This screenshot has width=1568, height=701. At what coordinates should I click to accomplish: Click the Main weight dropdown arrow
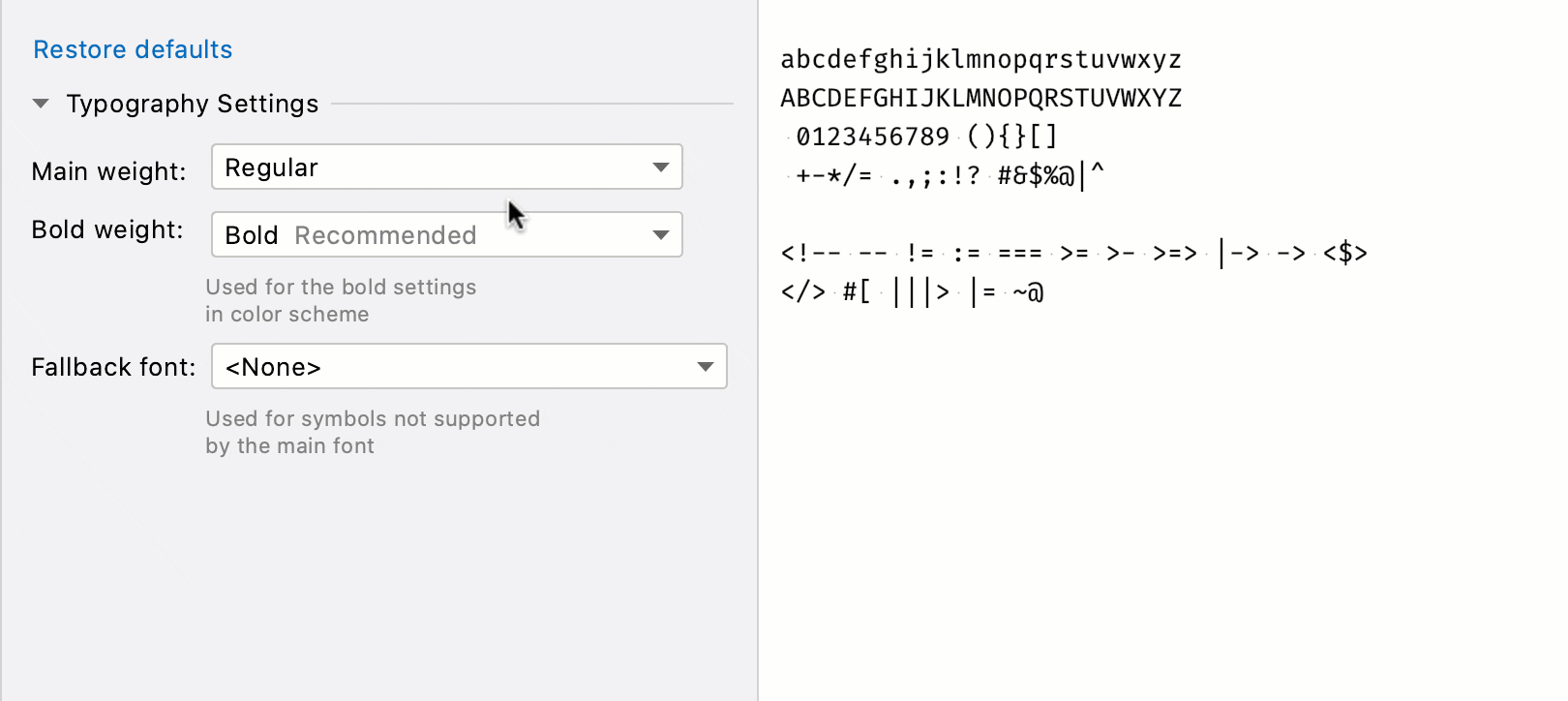tap(661, 168)
